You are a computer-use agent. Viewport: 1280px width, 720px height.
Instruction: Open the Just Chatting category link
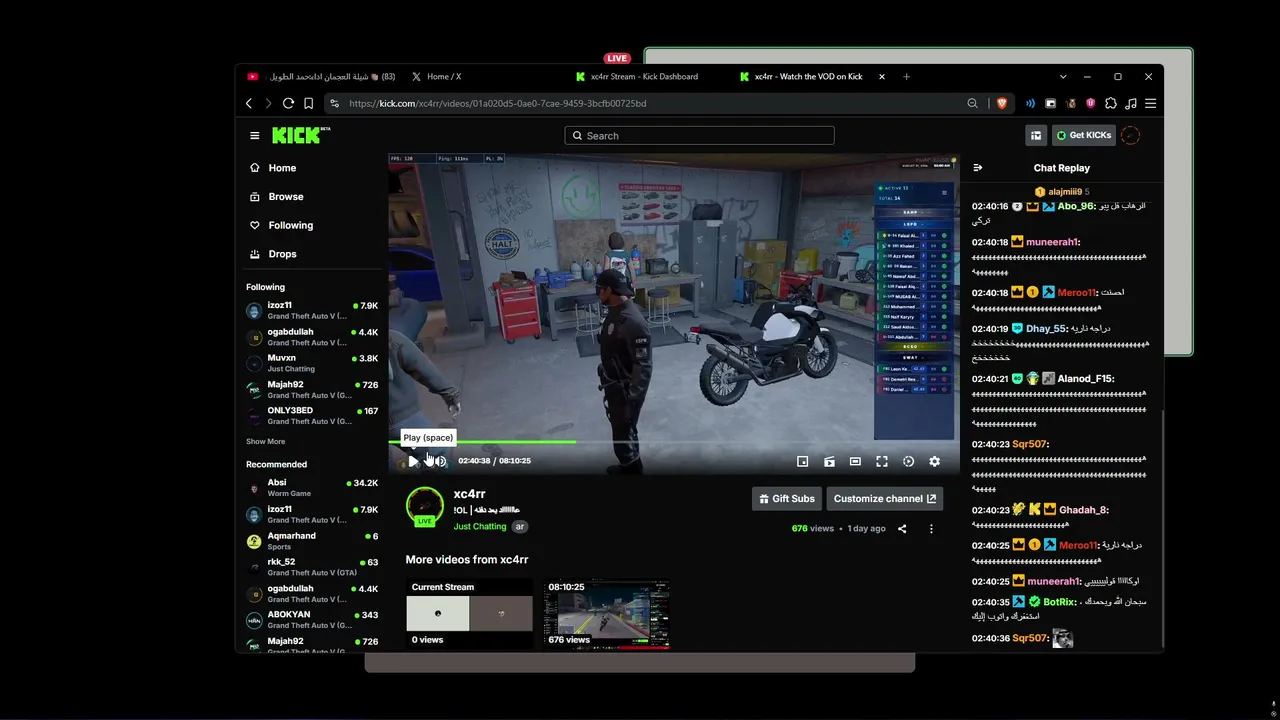tap(480, 526)
